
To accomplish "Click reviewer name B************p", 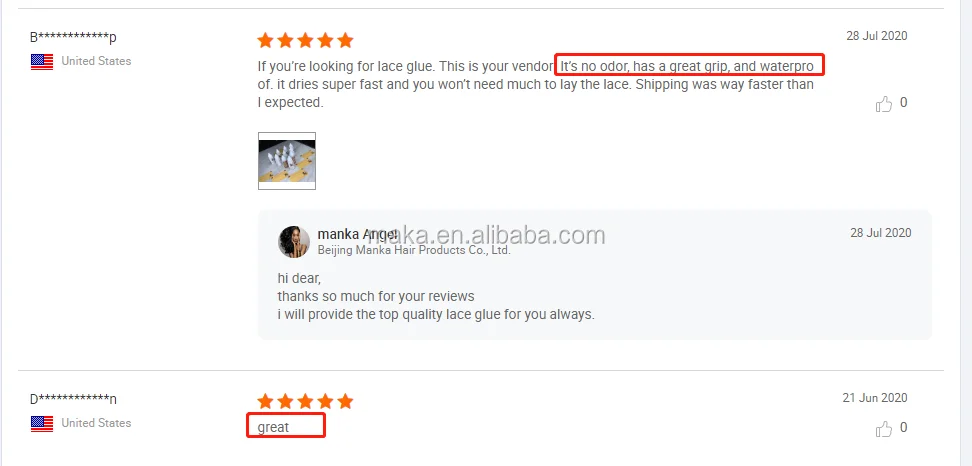I will click(73, 37).
